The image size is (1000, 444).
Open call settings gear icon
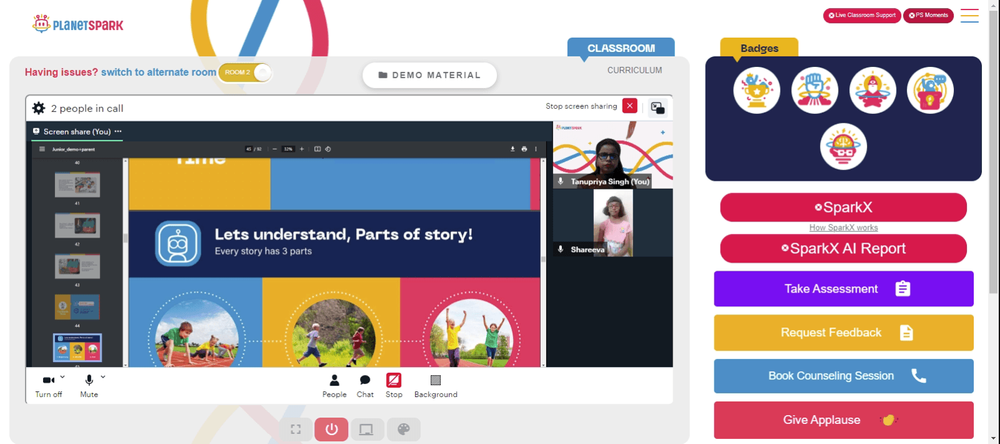click(38, 108)
